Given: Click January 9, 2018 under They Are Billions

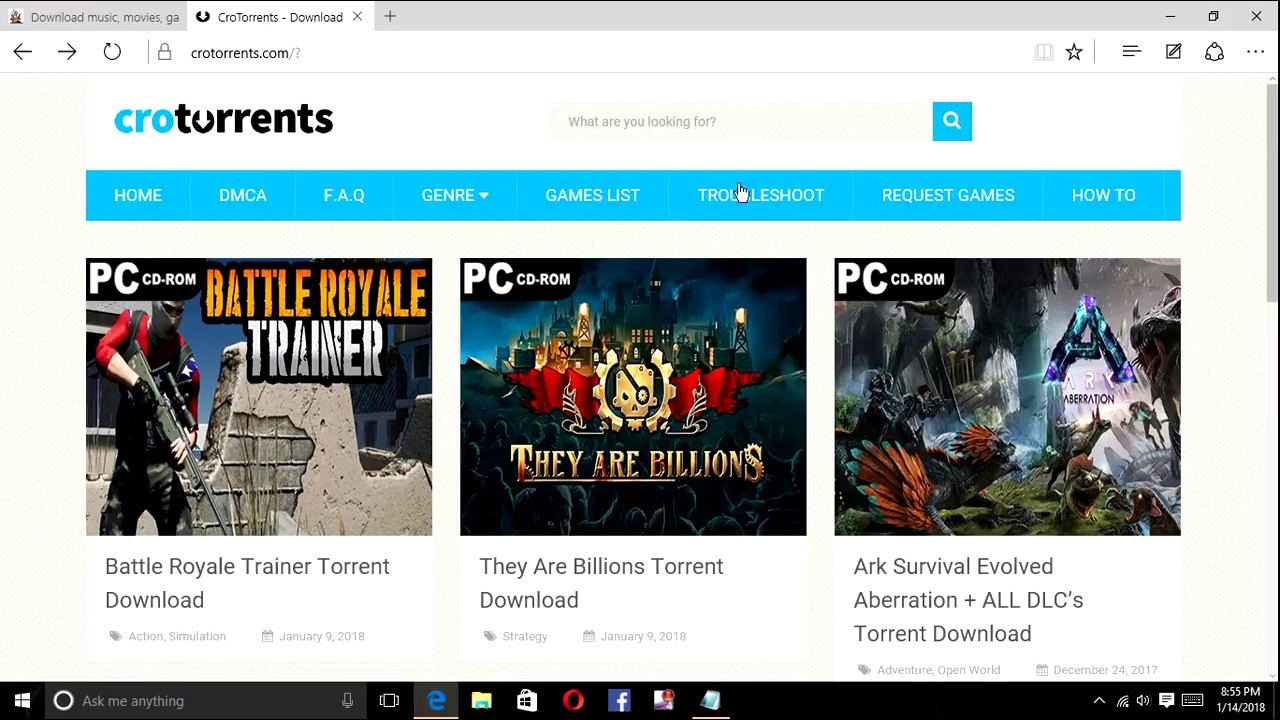Looking at the screenshot, I should (x=643, y=636).
